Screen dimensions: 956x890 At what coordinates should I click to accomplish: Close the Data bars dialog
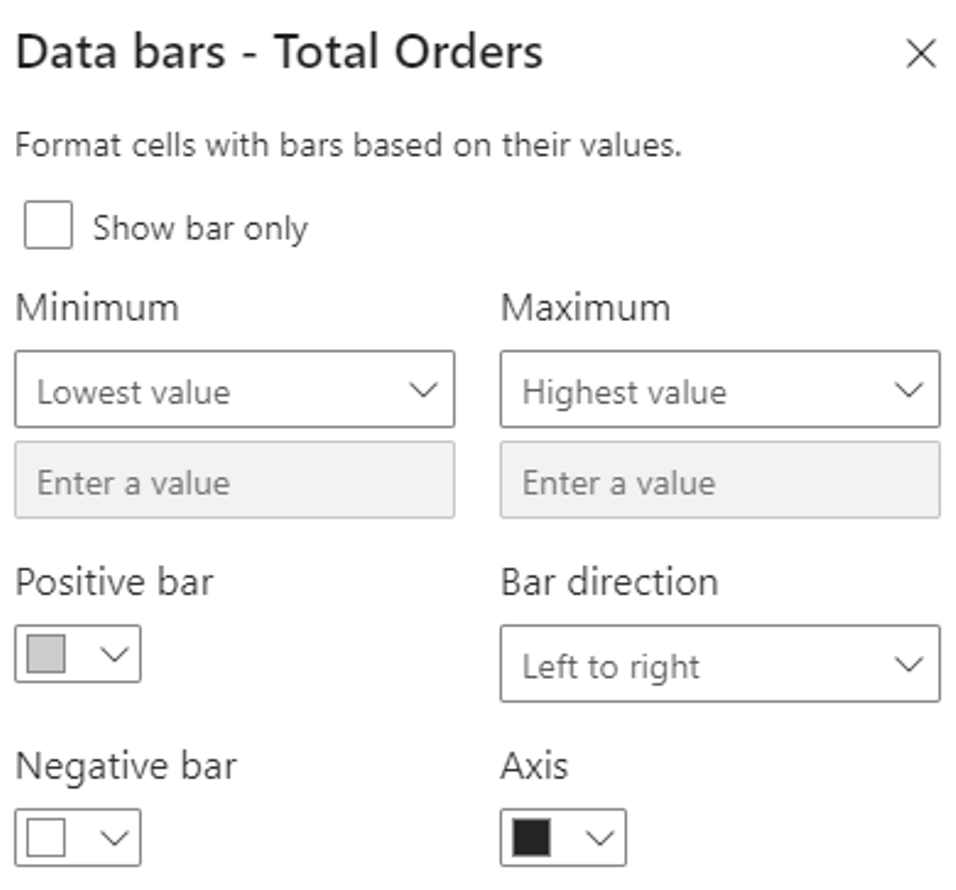[x=920, y=54]
